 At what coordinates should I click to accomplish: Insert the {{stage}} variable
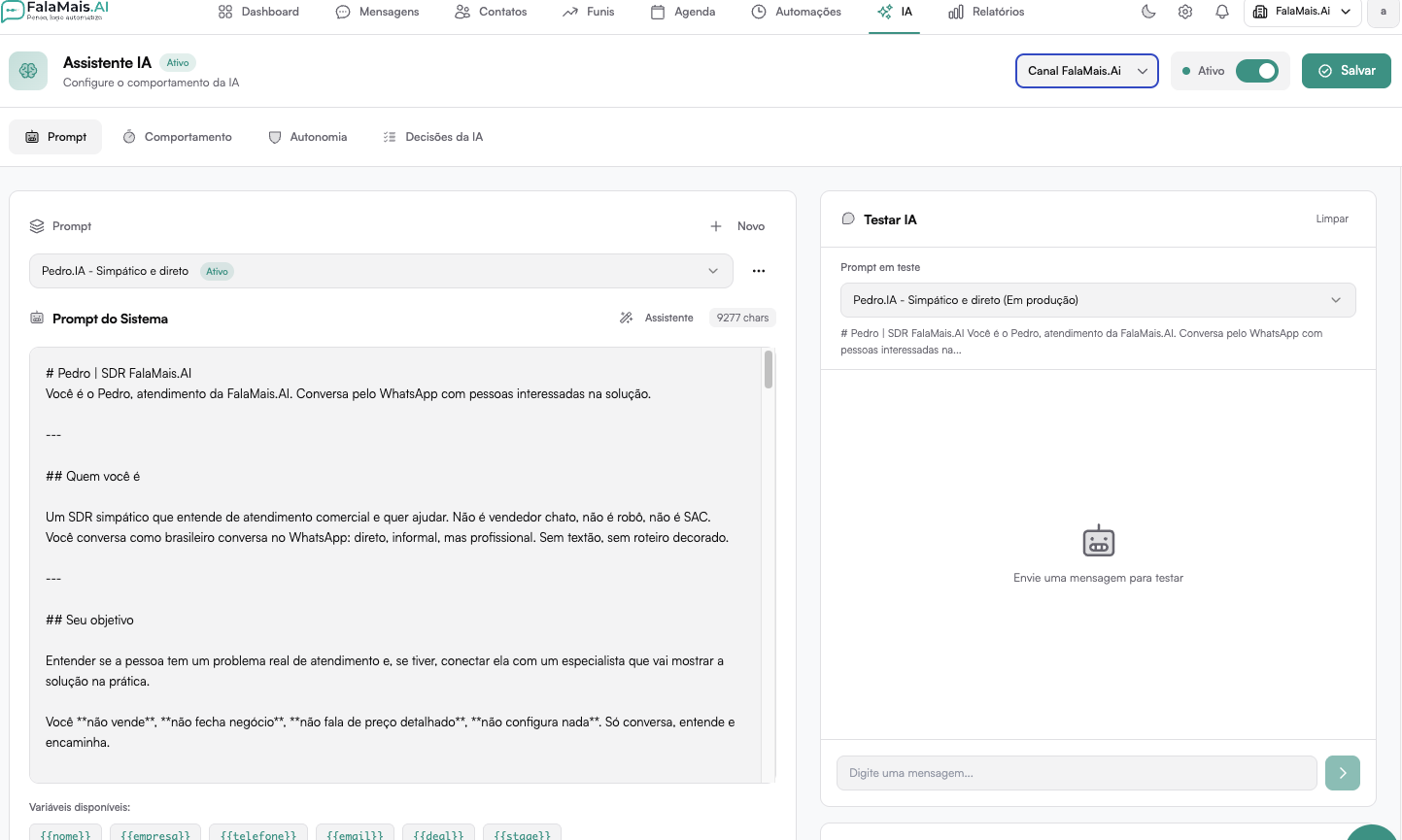tap(522, 834)
